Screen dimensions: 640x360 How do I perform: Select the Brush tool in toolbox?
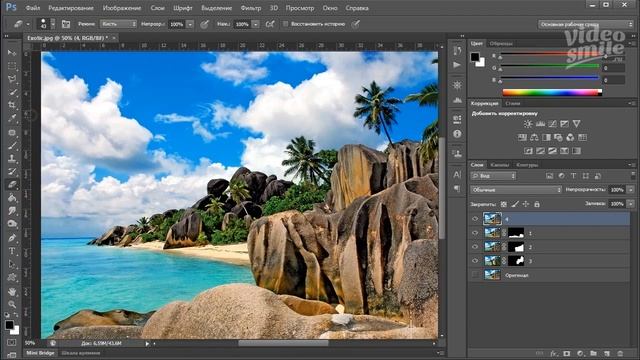[x=12, y=145]
